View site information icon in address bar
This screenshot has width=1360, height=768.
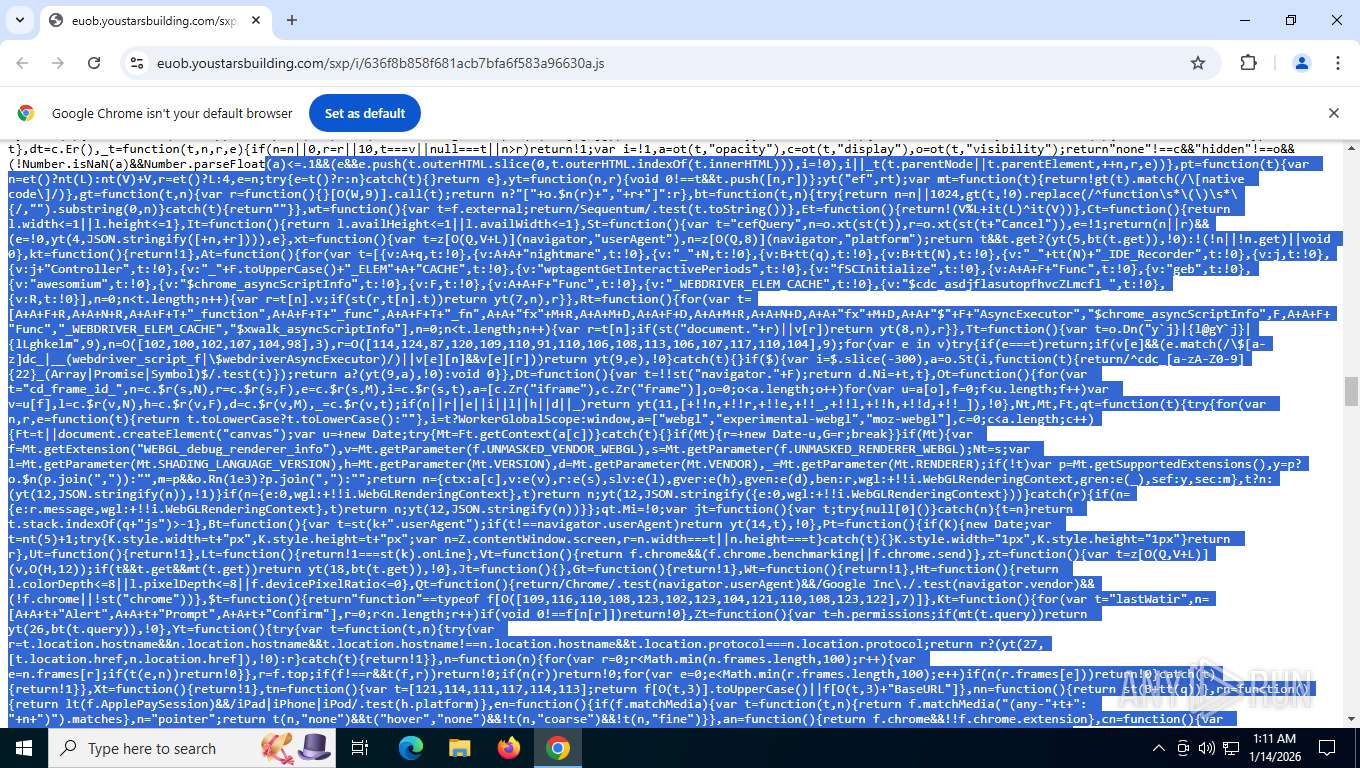click(138, 63)
